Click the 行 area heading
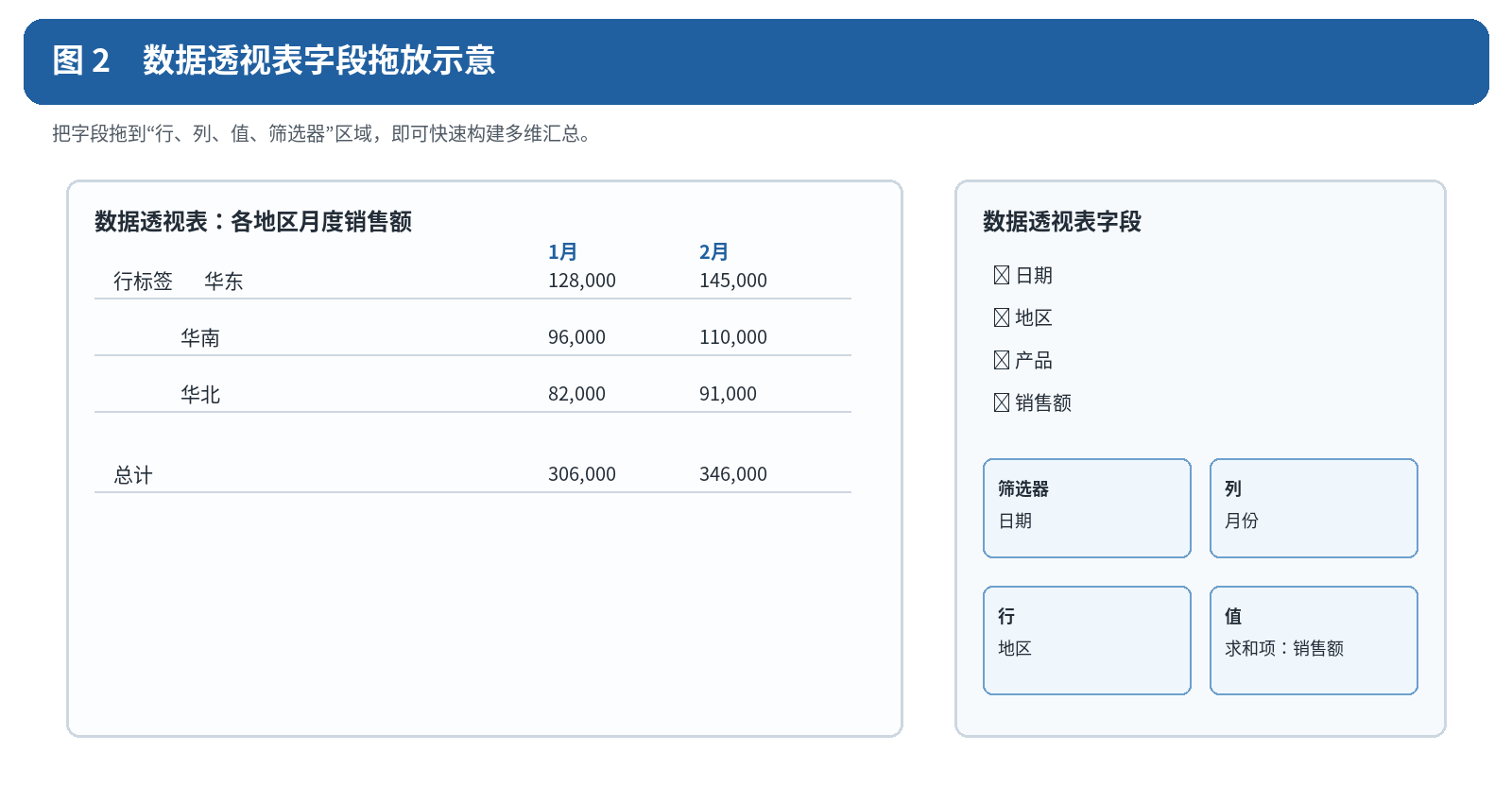 1006,616
